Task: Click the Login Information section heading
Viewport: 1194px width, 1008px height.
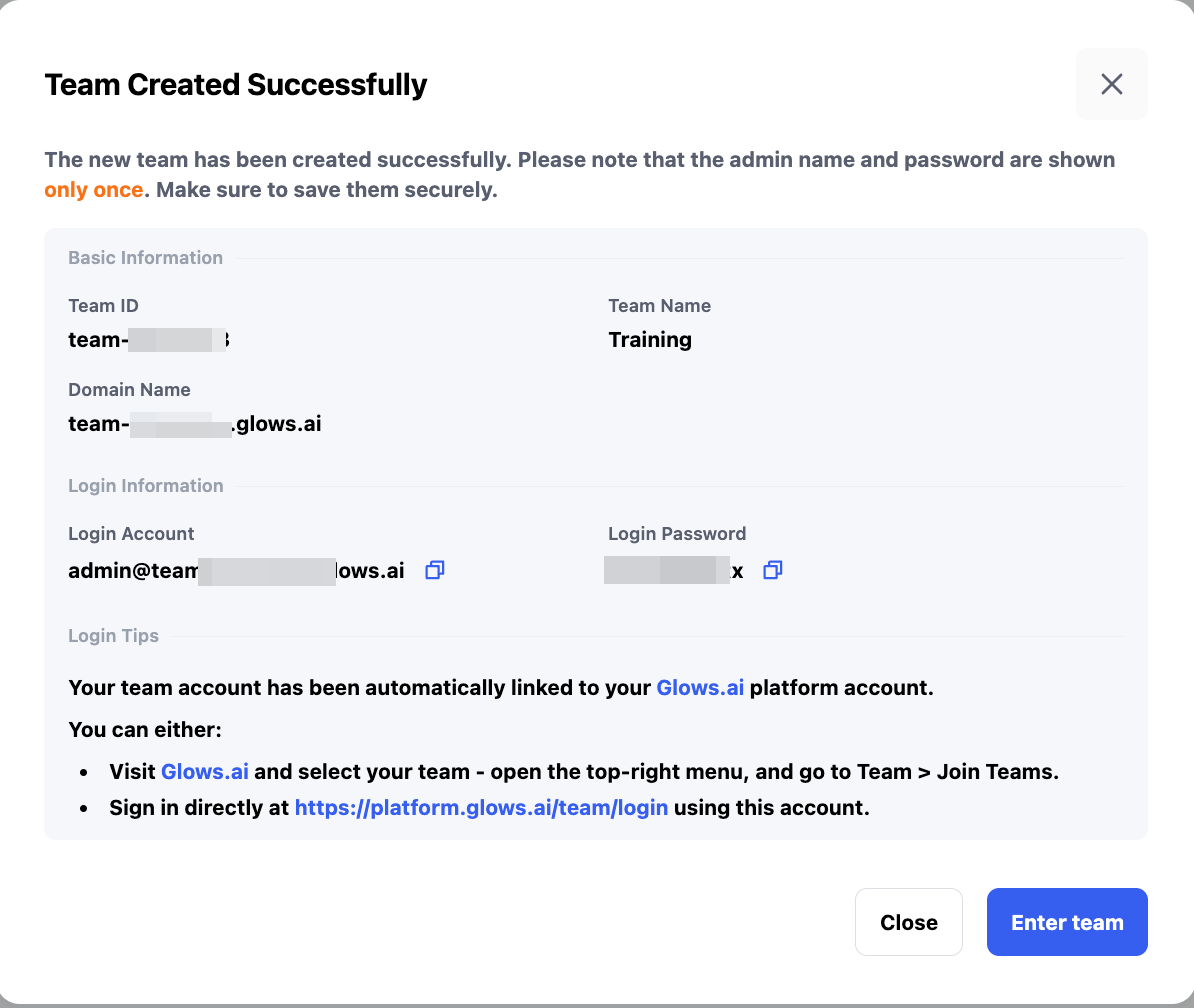Action: point(145,486)
